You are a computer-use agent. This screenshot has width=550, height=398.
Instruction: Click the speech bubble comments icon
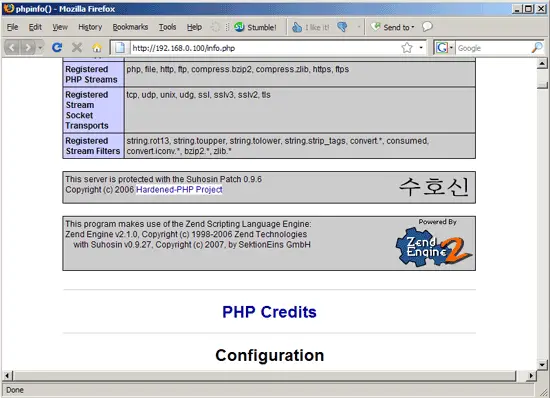(427, 27)
